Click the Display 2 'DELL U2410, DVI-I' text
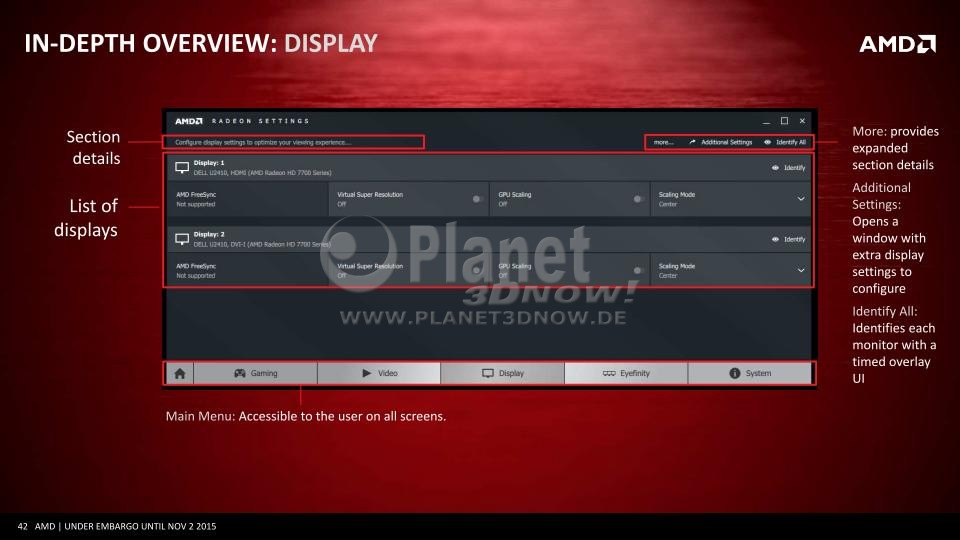Image resolution: width=960 pixels, height=540 pixels. click(262, 244)
